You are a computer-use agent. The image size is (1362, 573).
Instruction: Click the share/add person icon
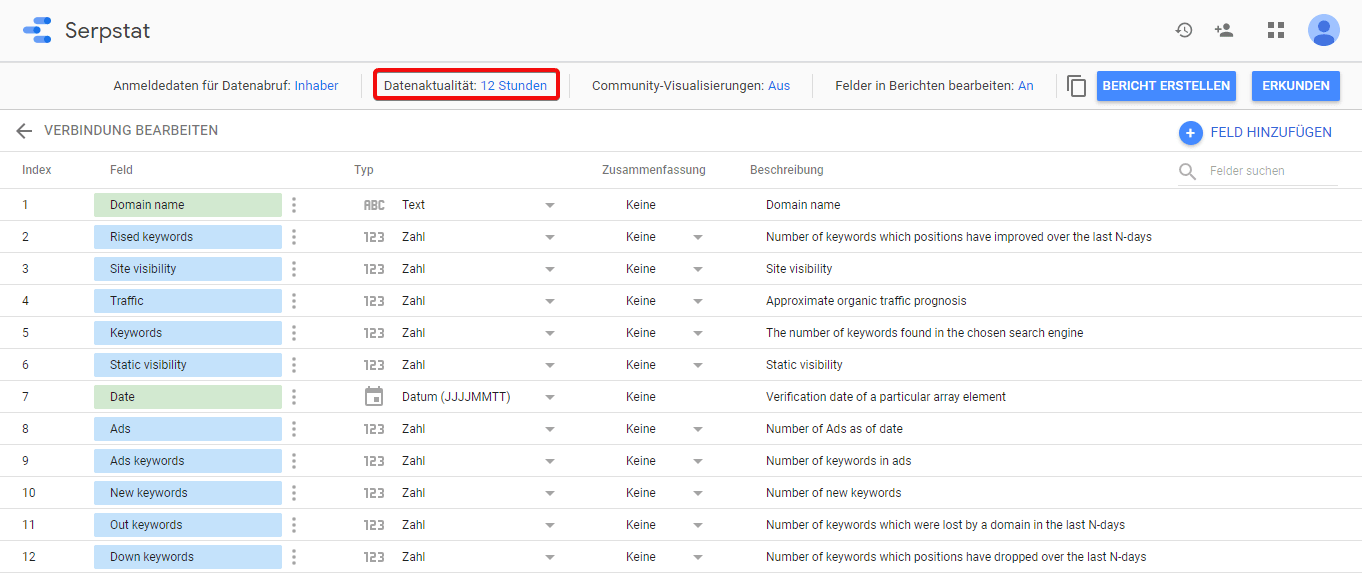1224,30
